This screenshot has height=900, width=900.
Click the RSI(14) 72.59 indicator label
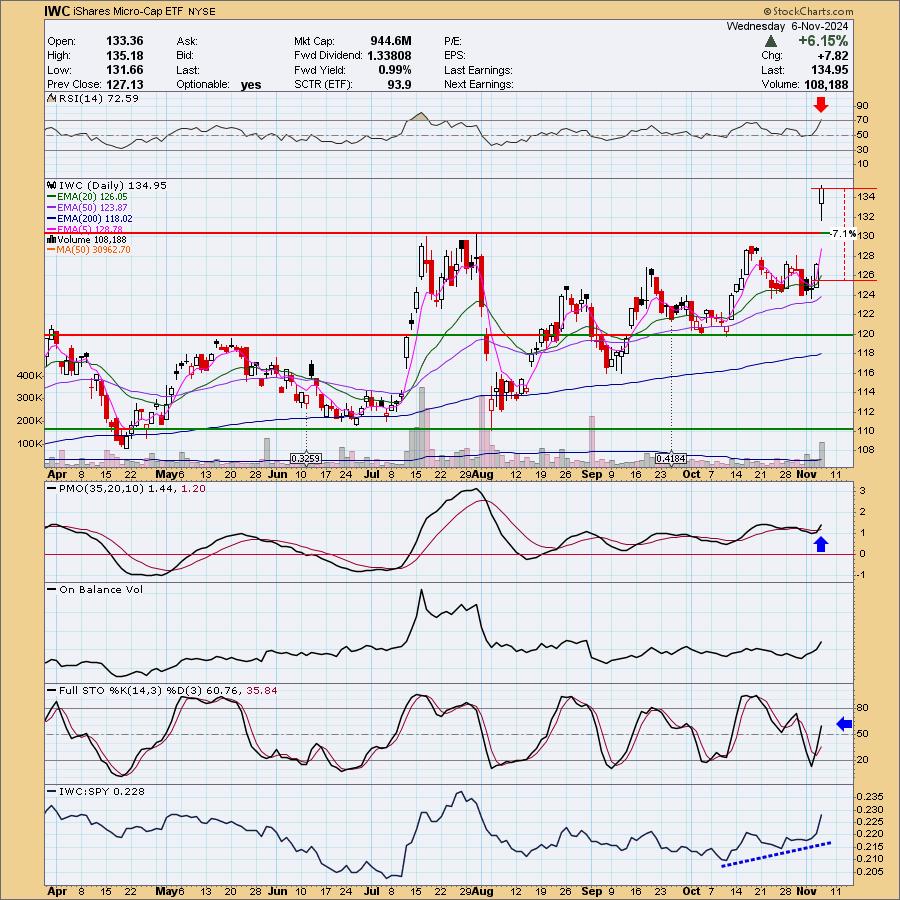(99, 99)
